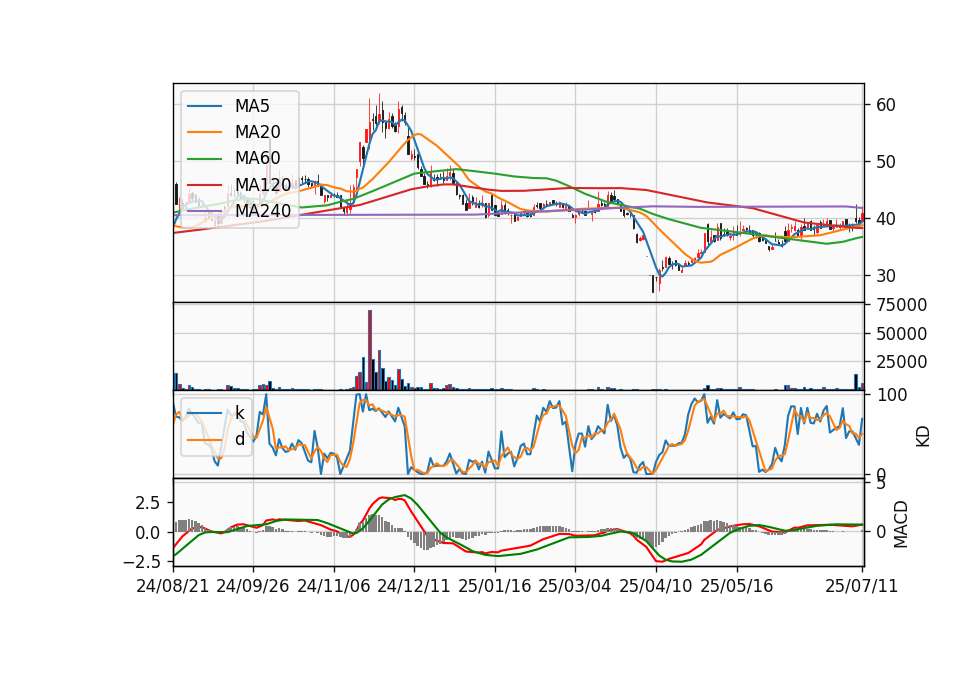Click the MA20 legend label
This screenshot has width=960, height=690.
pyautogui.click(x=257, y=132)
